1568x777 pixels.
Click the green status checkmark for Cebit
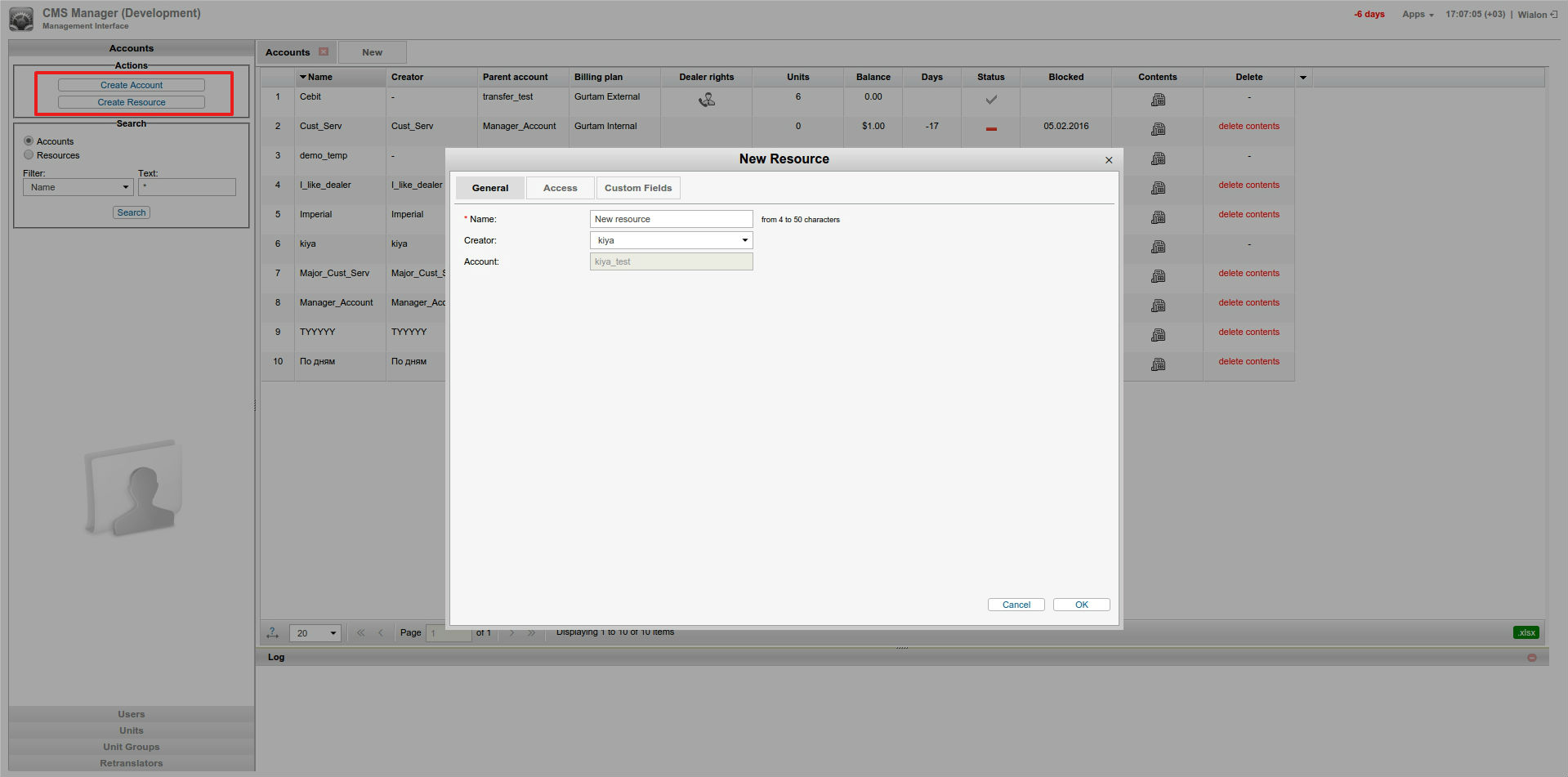tap(990, 100)
